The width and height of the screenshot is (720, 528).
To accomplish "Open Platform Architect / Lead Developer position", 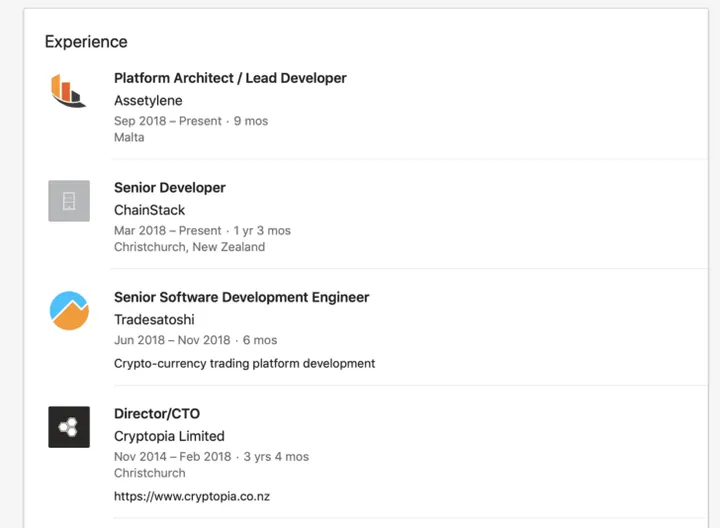I will [230, 78].
